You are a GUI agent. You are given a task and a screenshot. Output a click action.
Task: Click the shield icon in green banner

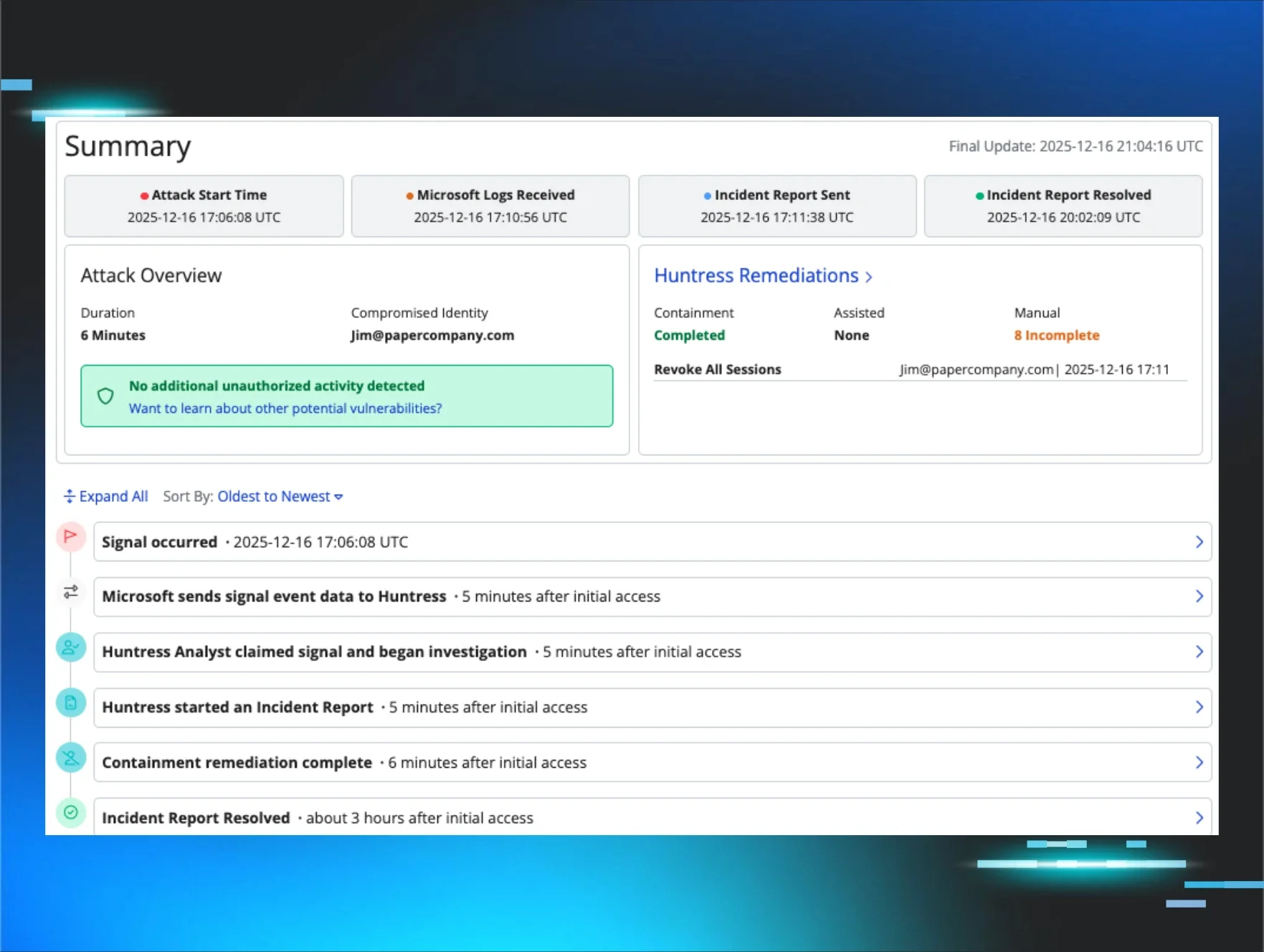coord(105,396)
